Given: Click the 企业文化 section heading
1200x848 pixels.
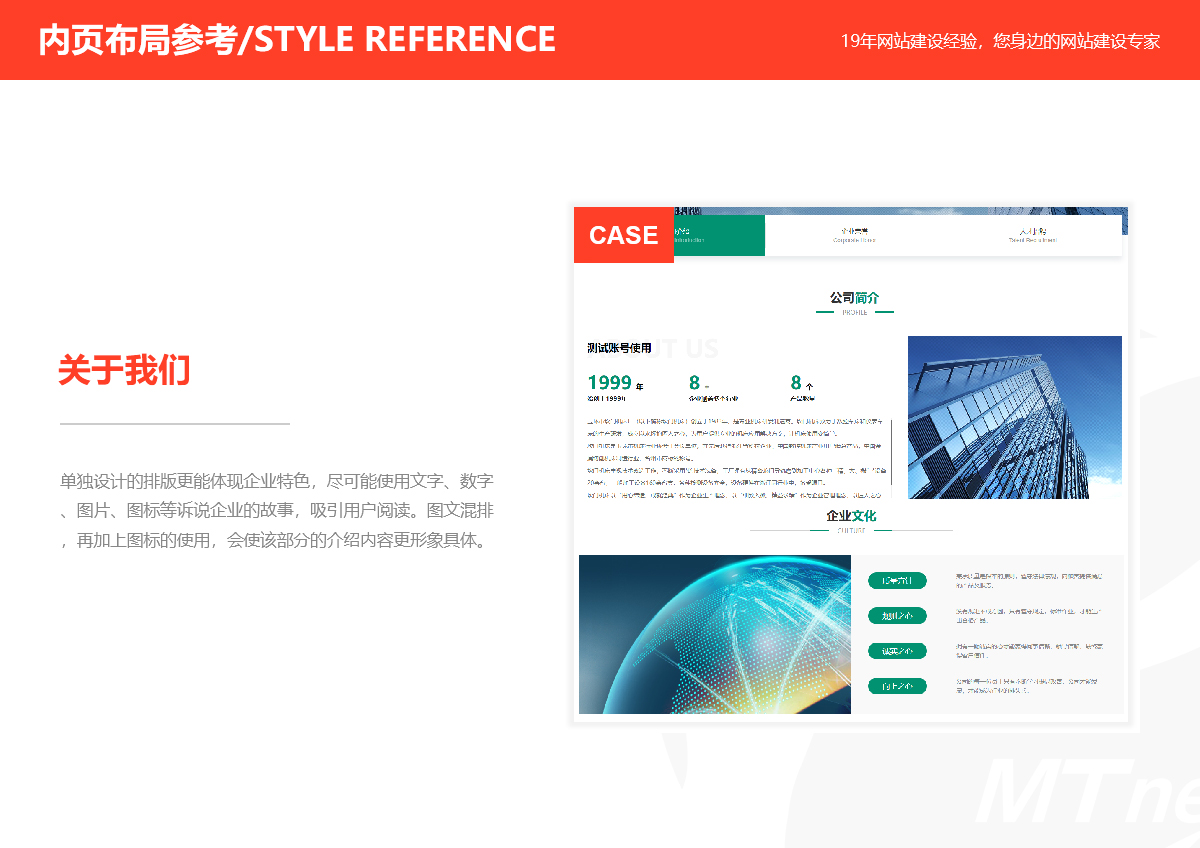Looking at the screenshot, I should pos(851,516).
